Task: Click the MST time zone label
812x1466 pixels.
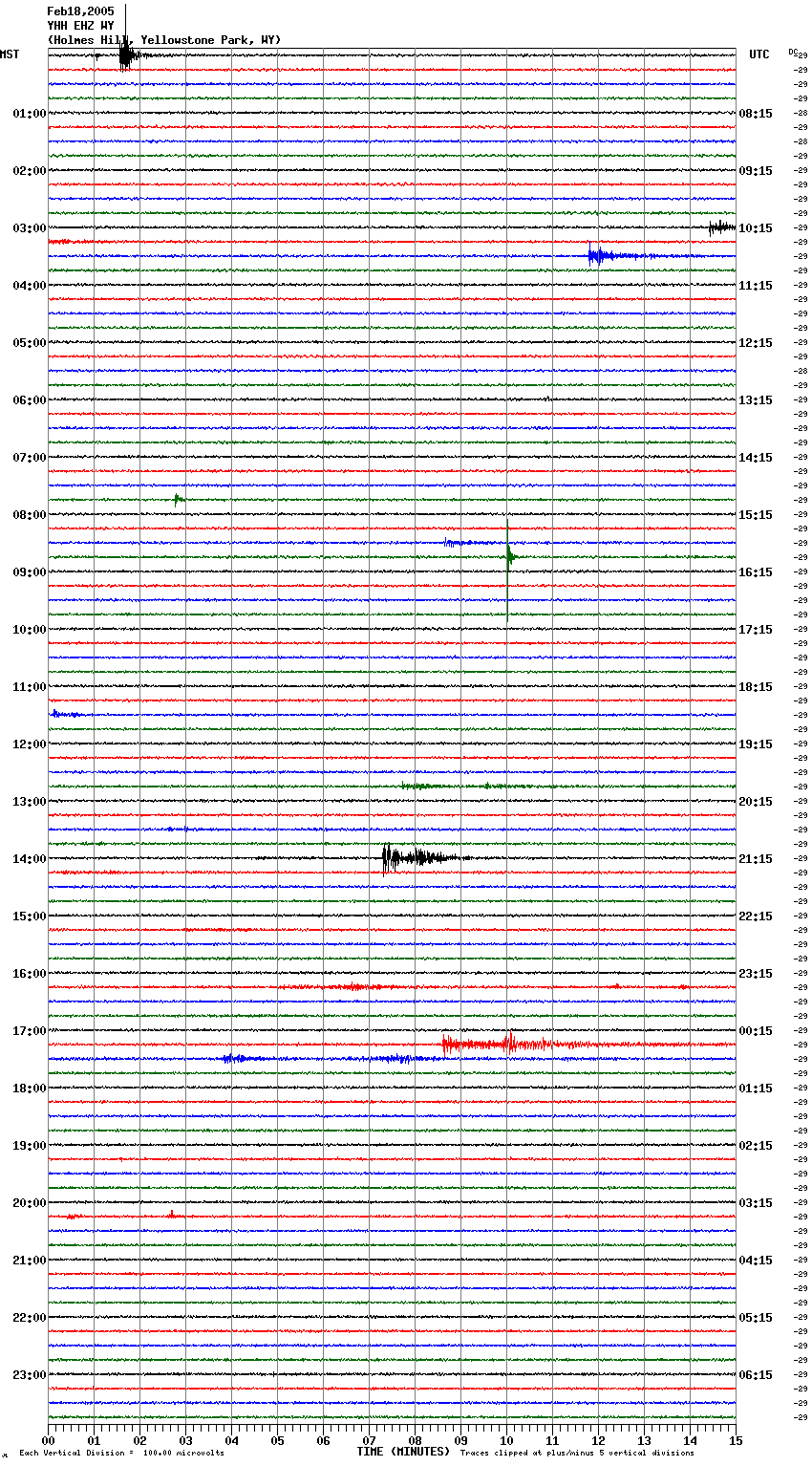Action: (x=10, y=54)
